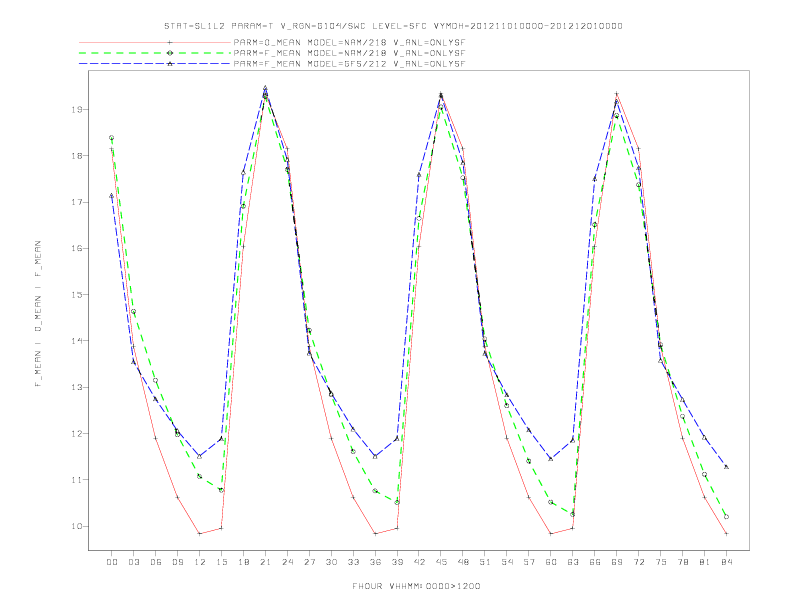Click x-axis forecast hour 18

[243, 562]
